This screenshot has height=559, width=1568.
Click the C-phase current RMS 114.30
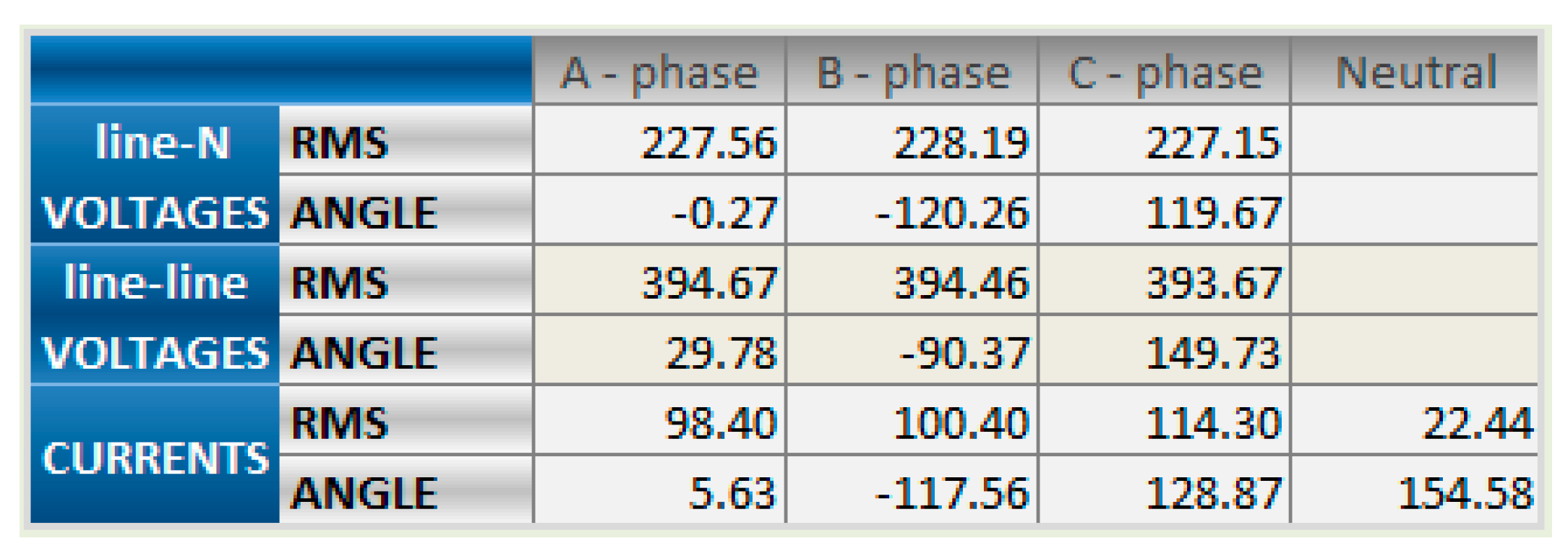[x=1213, y=423]
